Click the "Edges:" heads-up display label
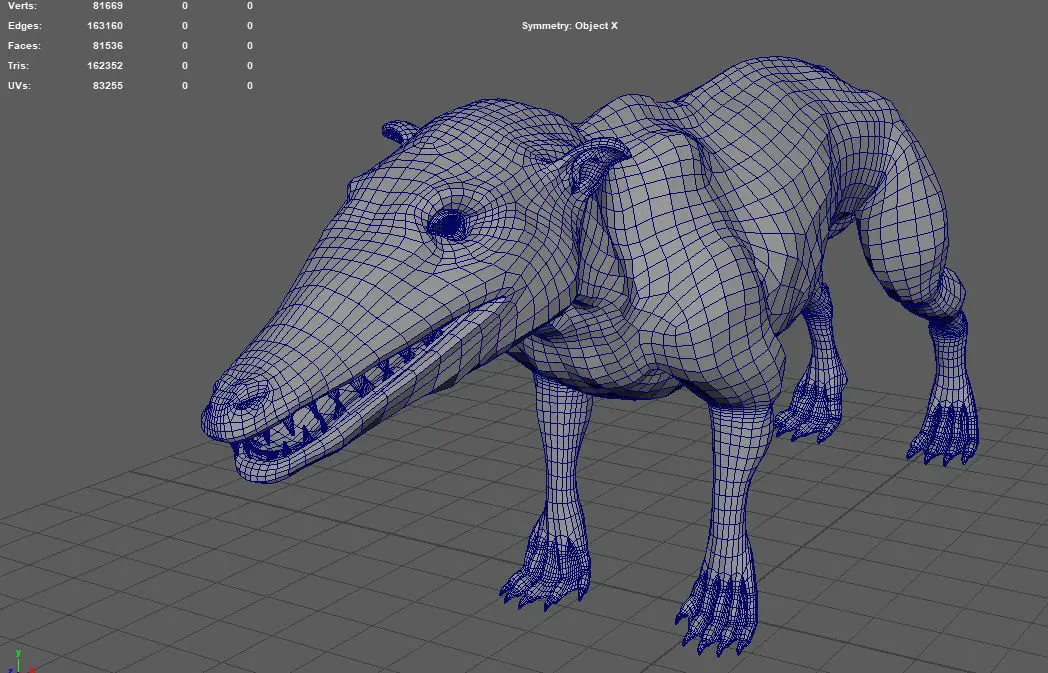 (25, 25)
